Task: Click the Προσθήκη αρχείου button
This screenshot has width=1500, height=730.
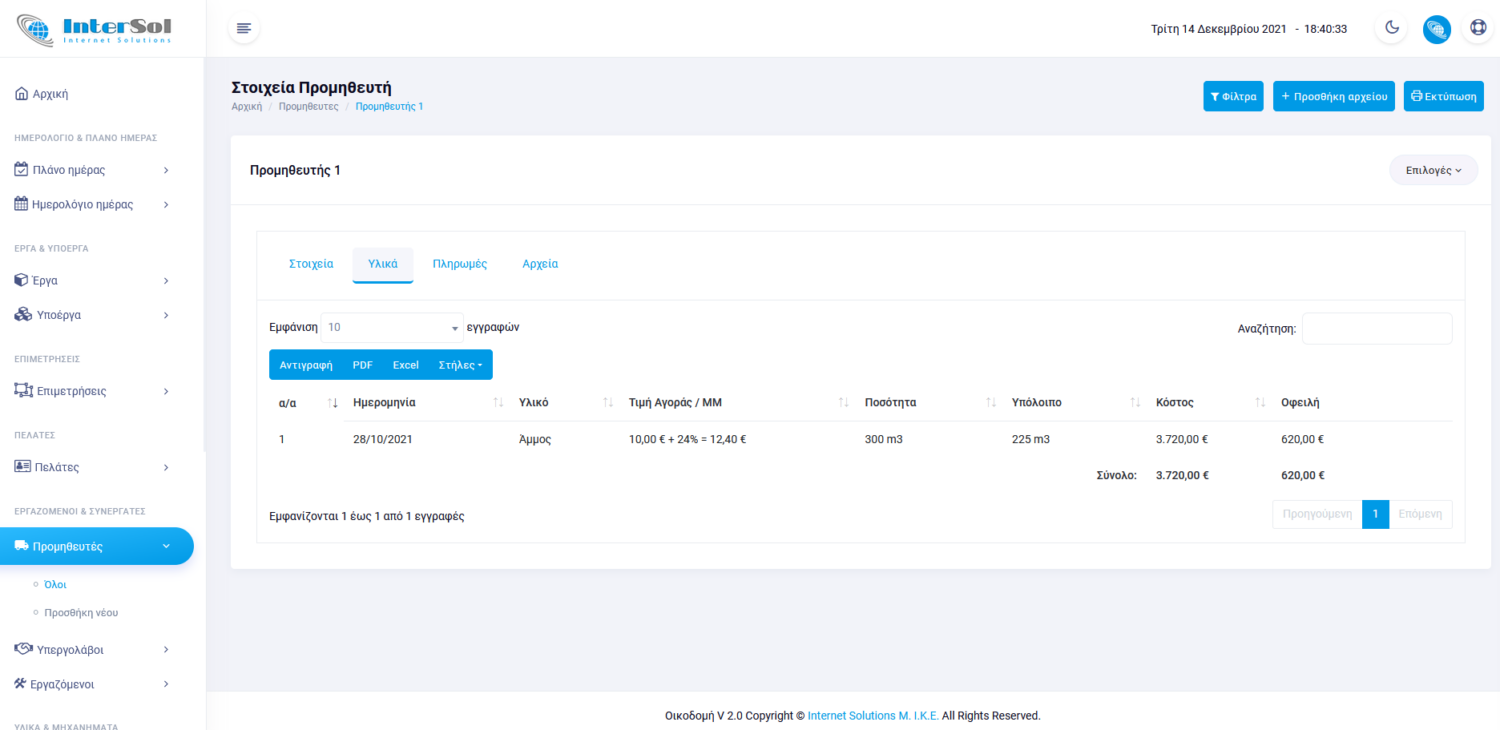Action: (x=1333, y=97)
